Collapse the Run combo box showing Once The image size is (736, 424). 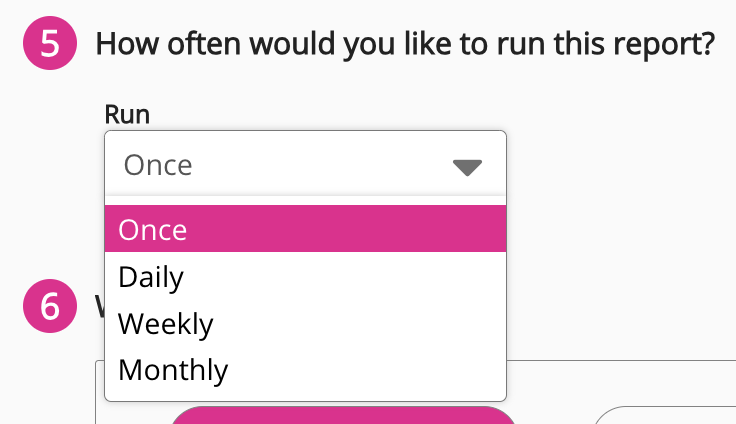[x=305, y=166]
